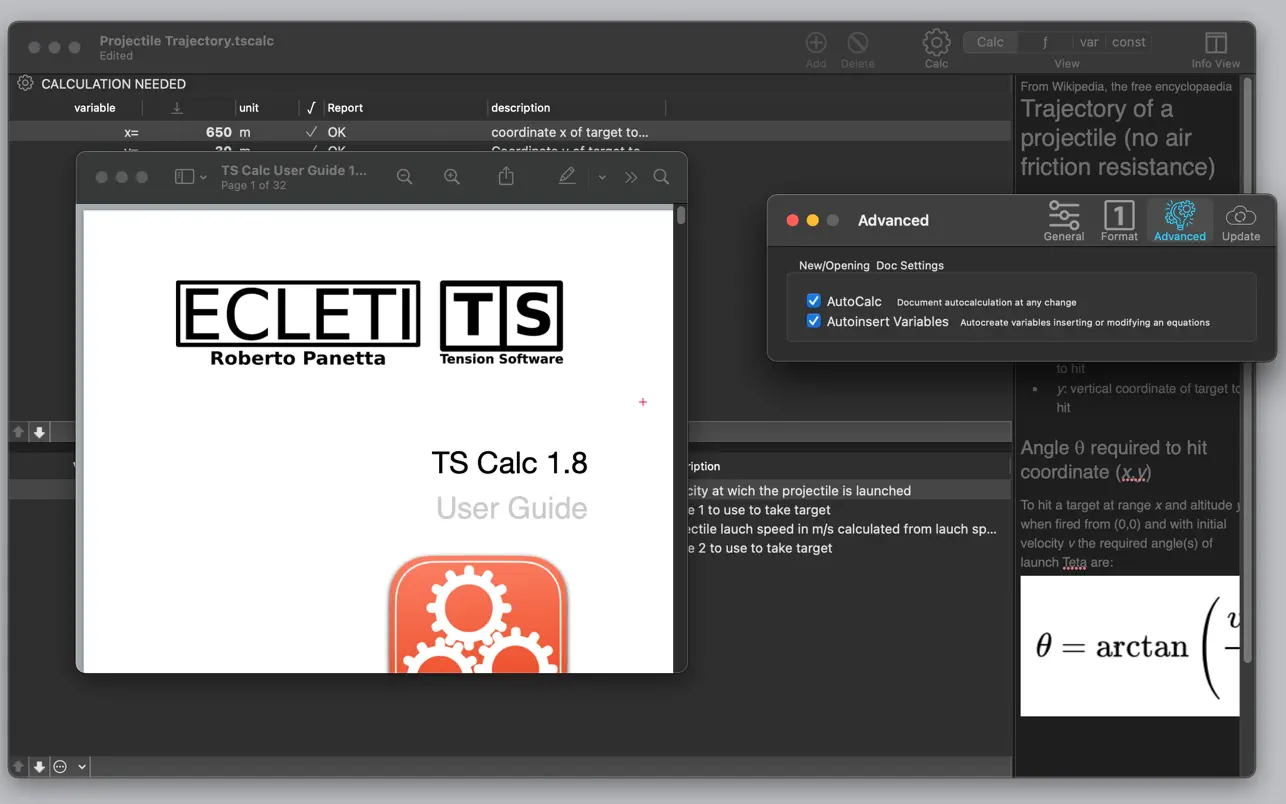
Task: Click the arctan formula image in Info View
Action: point(1130,645)
